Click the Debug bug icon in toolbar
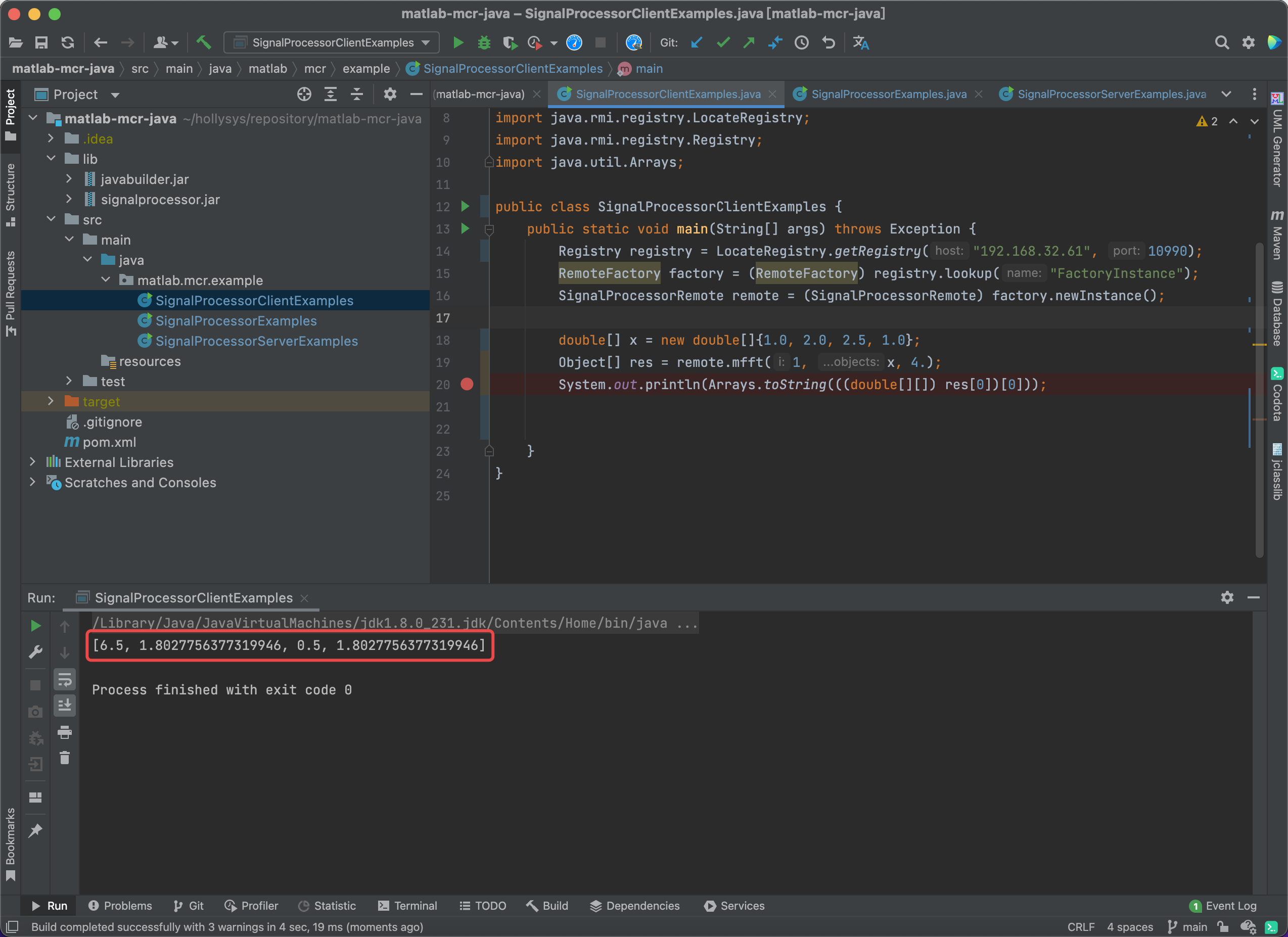1288x937 pixels. [484, 42]
